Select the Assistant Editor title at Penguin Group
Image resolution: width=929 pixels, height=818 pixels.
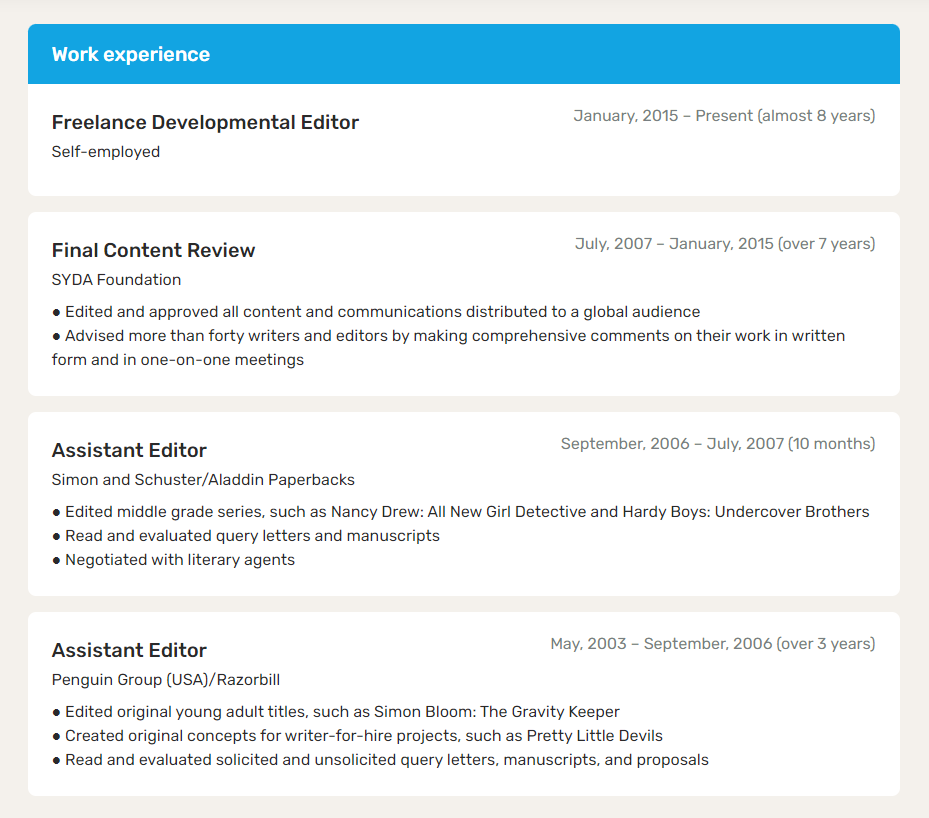(x=129, y=650)
